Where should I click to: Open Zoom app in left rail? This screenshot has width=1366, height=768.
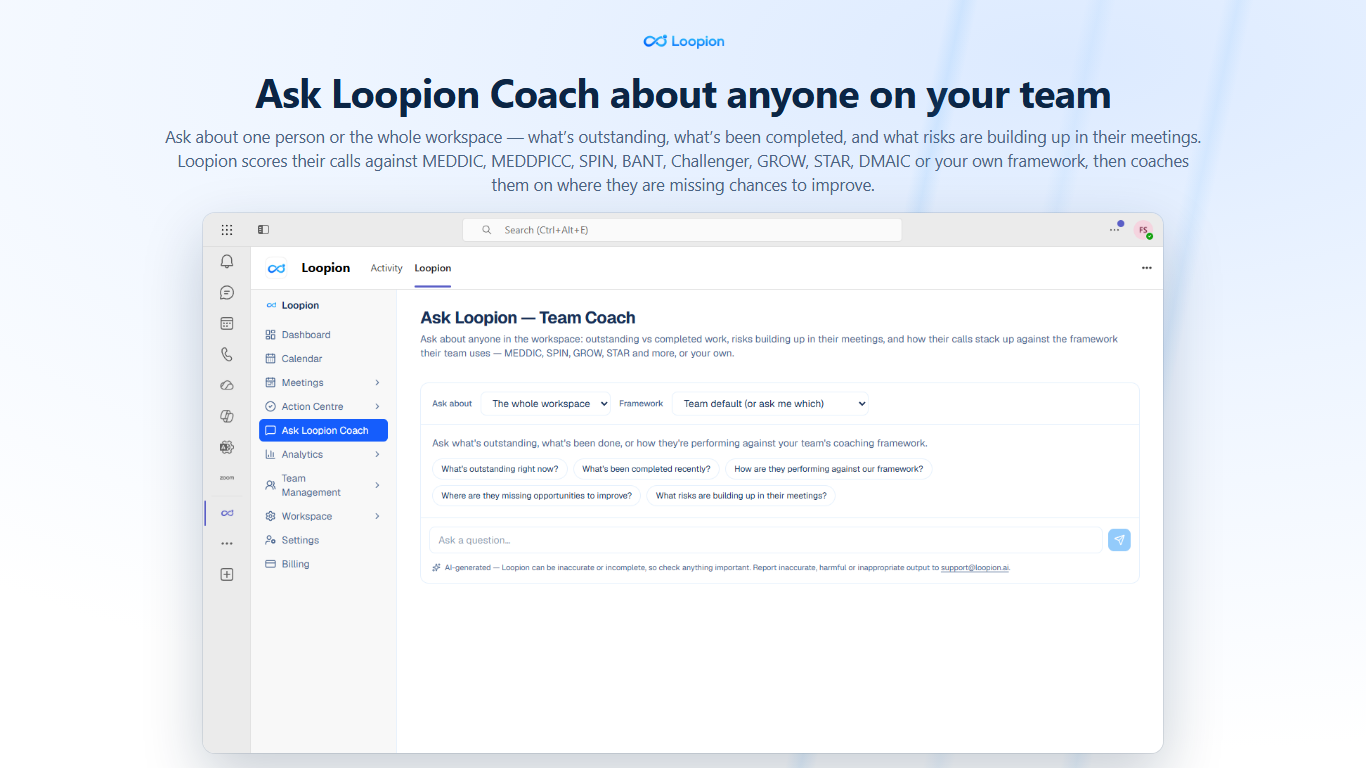(227, 478)
